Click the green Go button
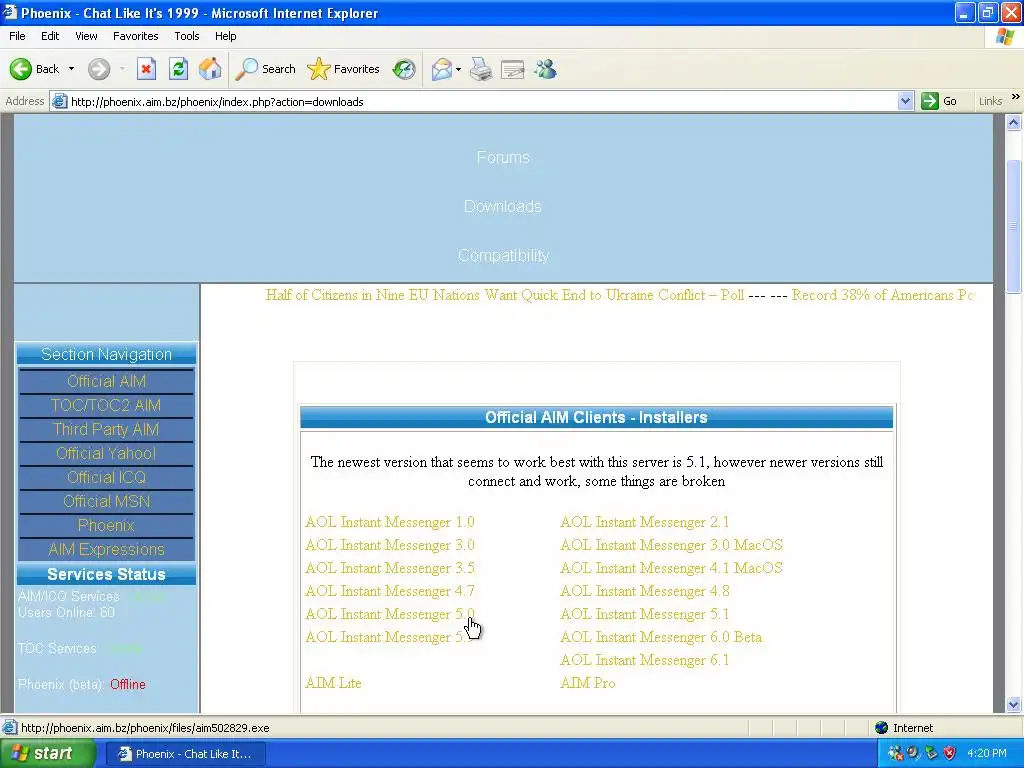The width and height of the screenshot is (1024, 768). tap(938, 101)
